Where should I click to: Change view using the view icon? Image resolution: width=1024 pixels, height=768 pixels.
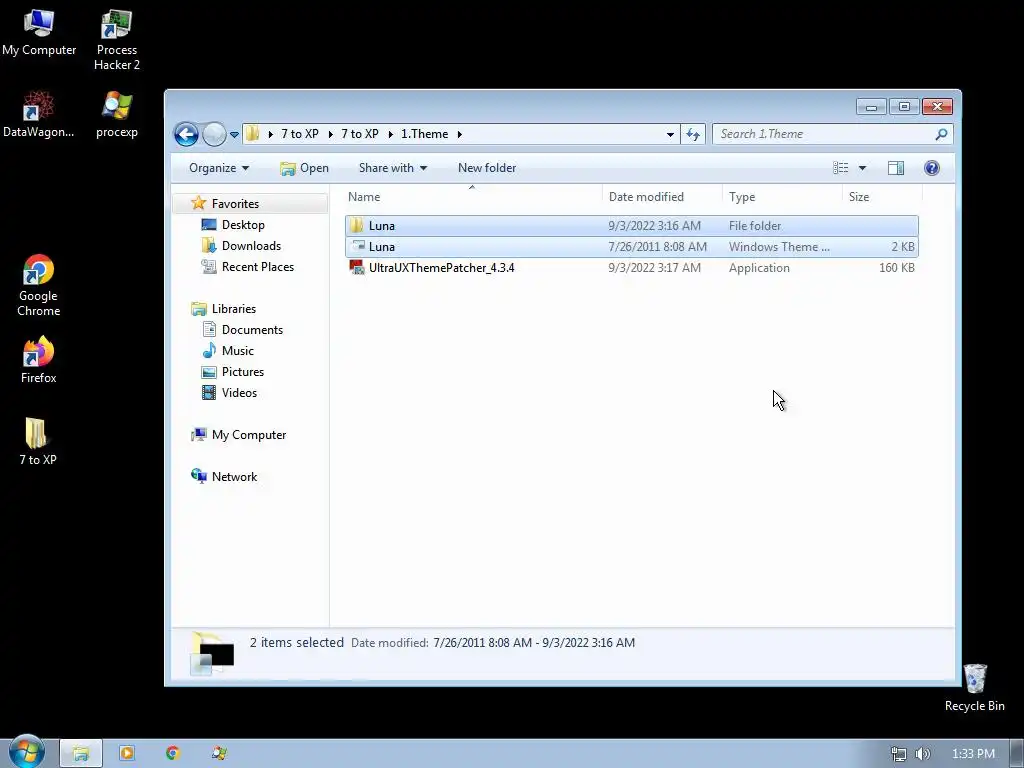point(840,168)
